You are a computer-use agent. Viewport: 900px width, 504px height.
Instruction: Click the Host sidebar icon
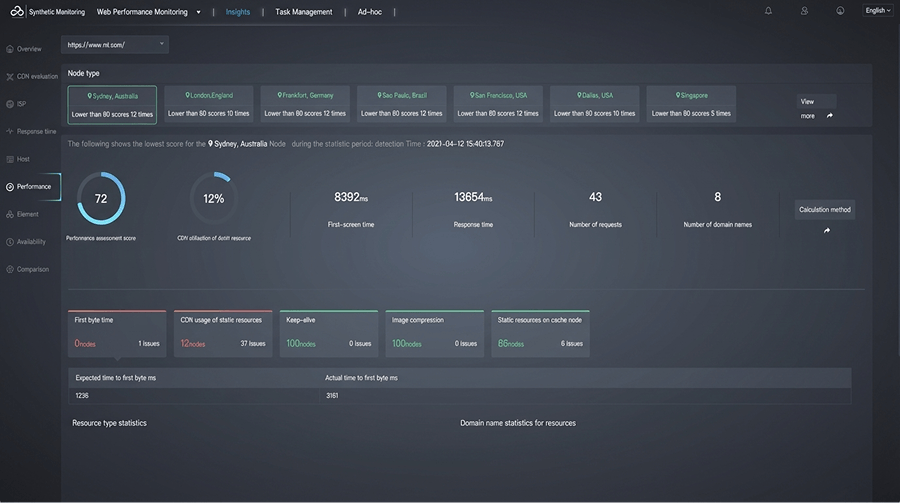[10, 160]
